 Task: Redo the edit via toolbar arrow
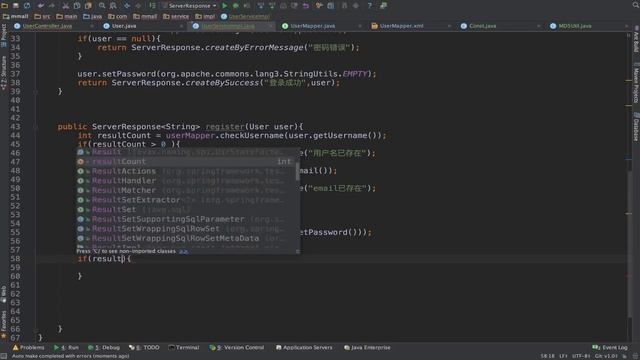tap(52, 6)
